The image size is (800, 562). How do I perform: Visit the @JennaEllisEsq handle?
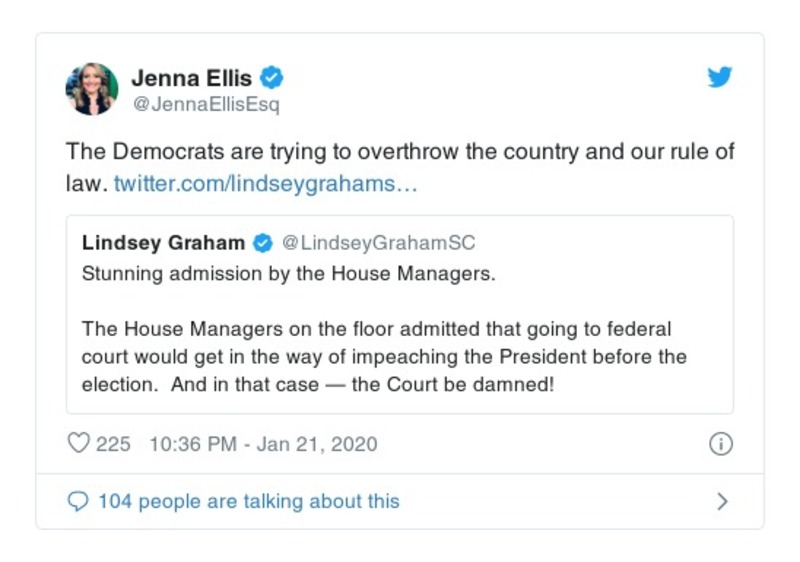click(x=206, y=103)
